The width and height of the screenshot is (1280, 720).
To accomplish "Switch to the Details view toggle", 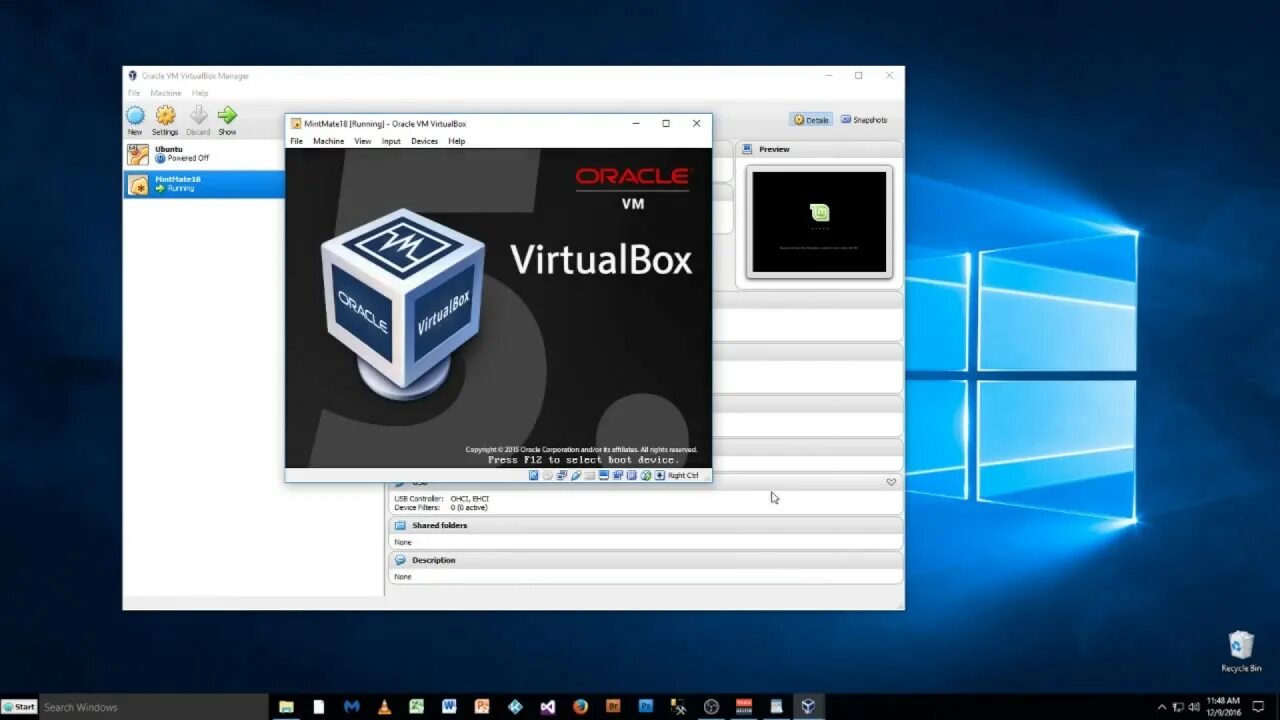I will tap(811, 119).
